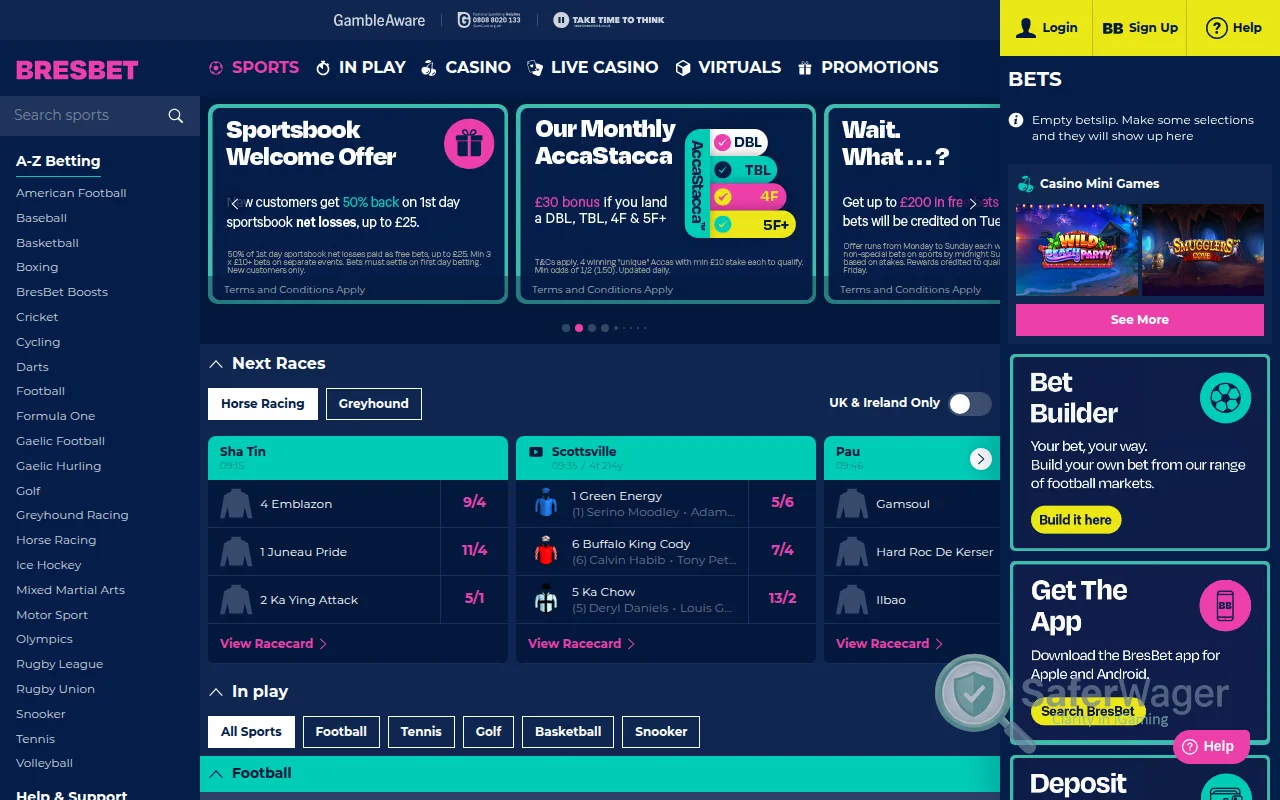Image resolution: width=1280 pixels, height=800 pixels.
Task: Collapse the Next Races section
Action: click(x=216, y=363)
